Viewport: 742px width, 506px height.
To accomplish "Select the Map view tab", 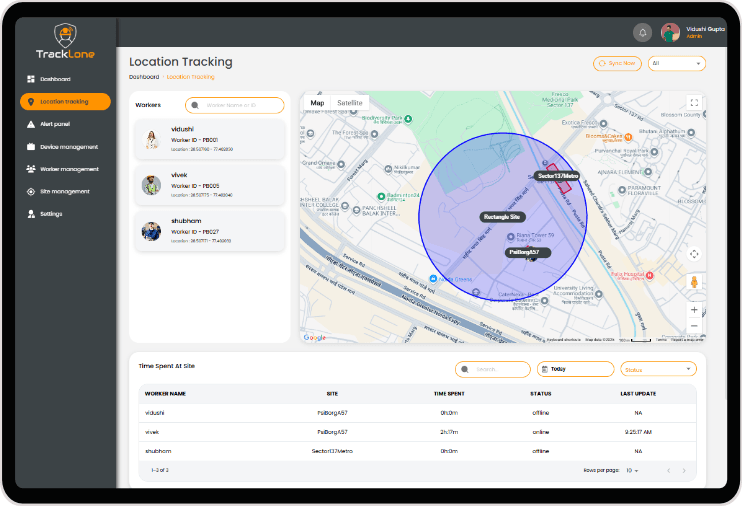I will (x=317, y=103).
